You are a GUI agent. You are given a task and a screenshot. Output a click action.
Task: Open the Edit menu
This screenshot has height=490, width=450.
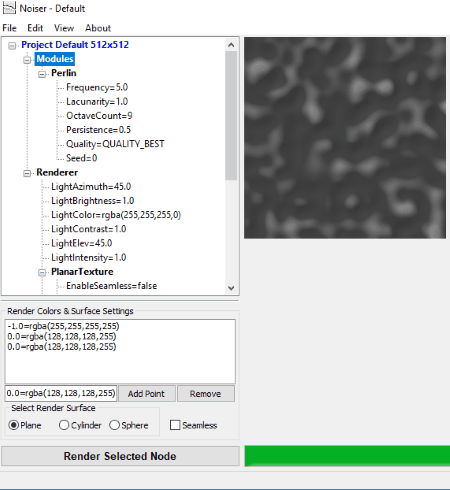[x=35, y=28]
